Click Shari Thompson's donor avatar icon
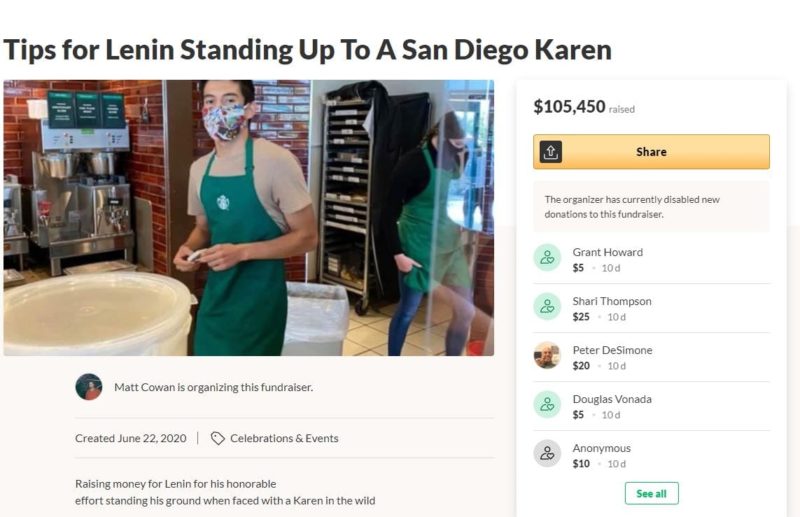800x517 pixels. [547, 306]
